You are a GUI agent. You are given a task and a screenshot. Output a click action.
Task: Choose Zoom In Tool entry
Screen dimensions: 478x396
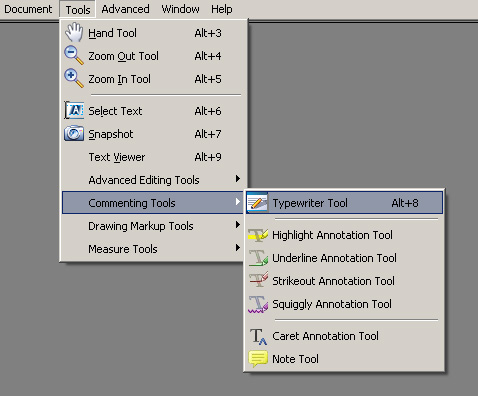(x=153, y=79)
